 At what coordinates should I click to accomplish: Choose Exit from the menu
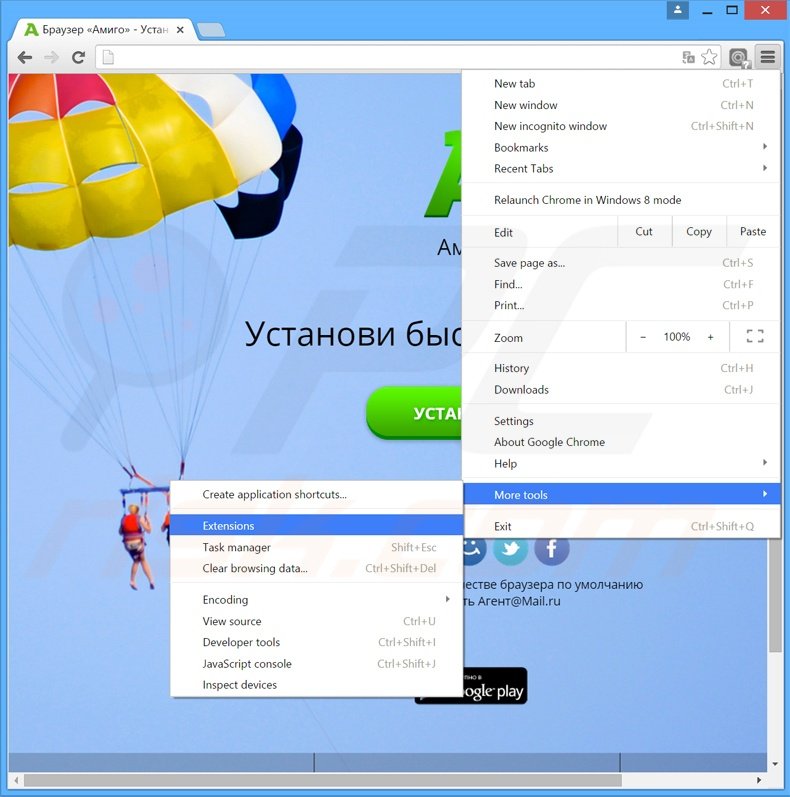621,527
